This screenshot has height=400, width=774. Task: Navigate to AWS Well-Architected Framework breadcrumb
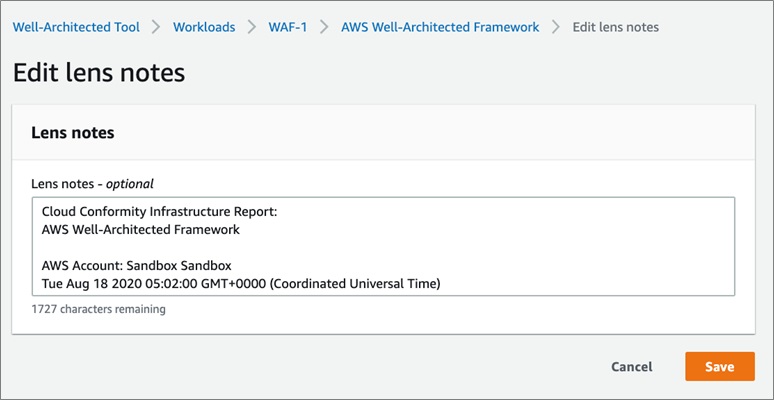440,27
